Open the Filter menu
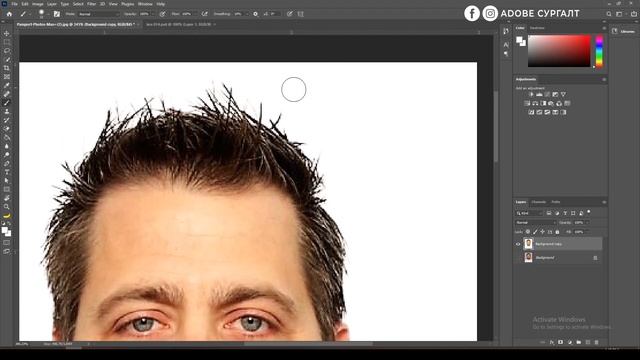Image resolution: width=640 pixels, height=360 pixels. [x=91, y=4]
